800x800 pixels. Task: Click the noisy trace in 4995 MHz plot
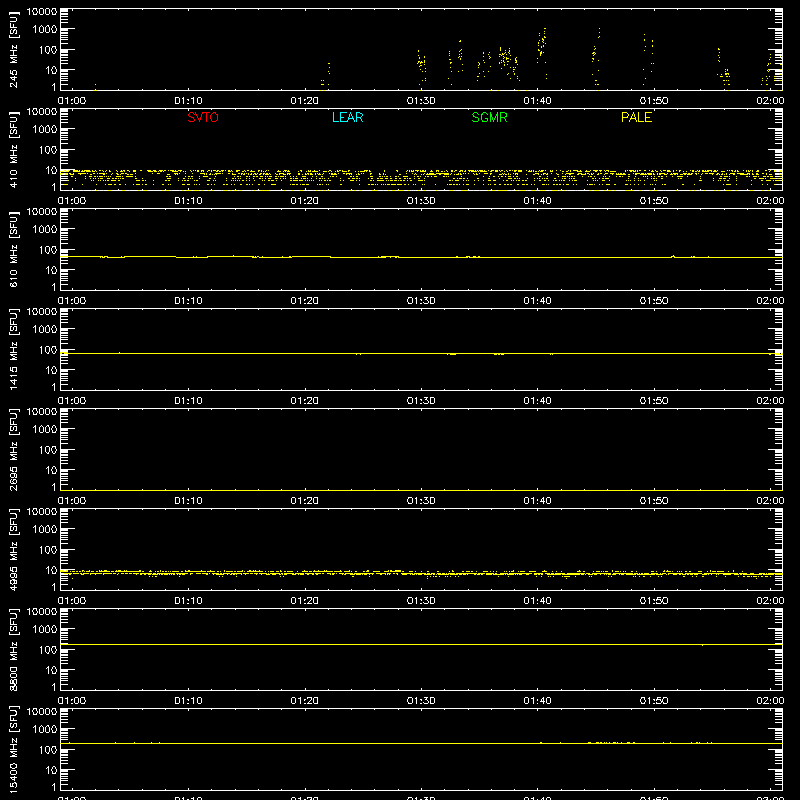(421, 573)
